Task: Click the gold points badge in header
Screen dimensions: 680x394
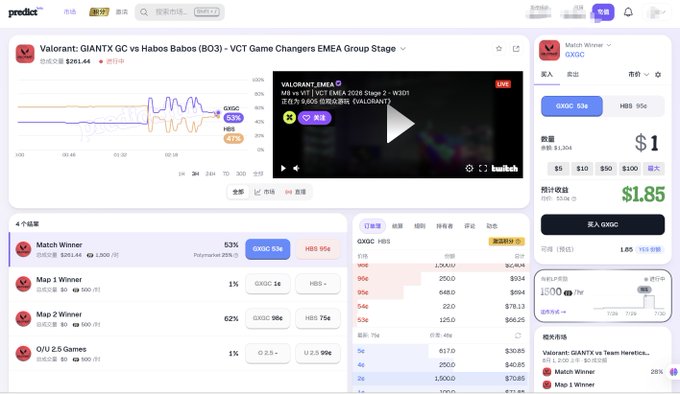Action: [99, 12]
